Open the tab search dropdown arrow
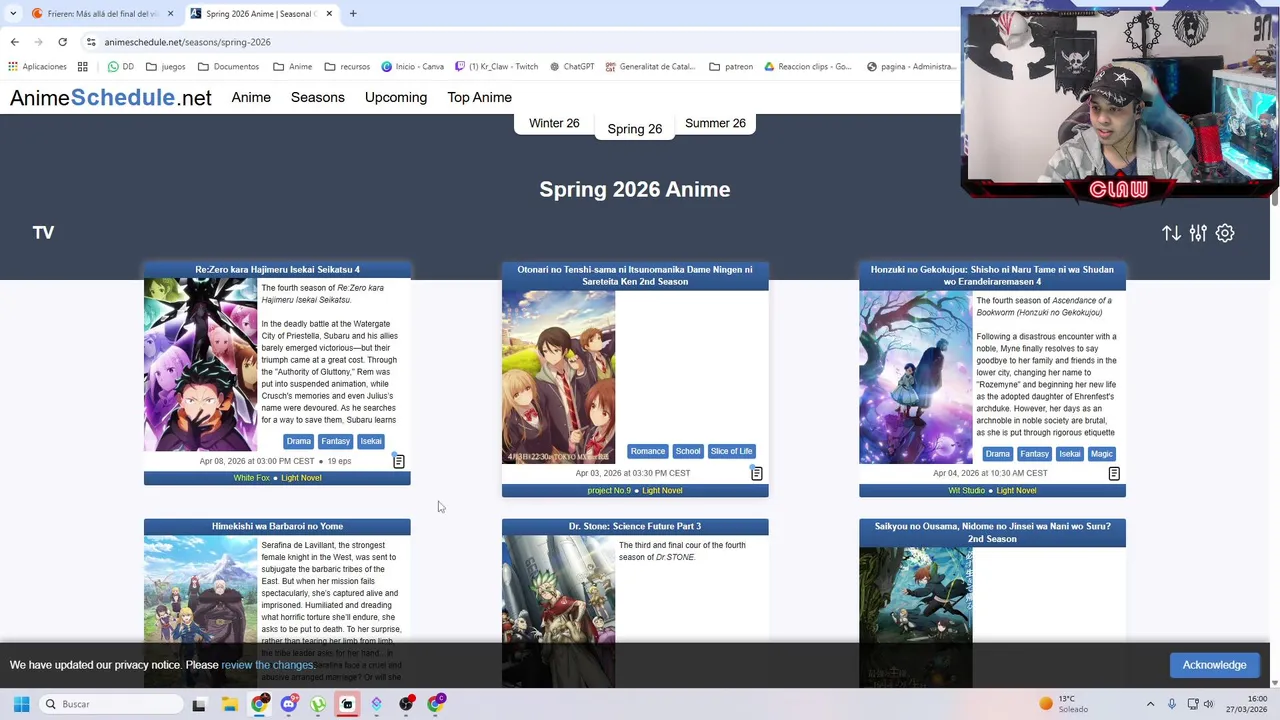Image resolution: width=1280 pixels, height=720 pixels. click(12, 14)
